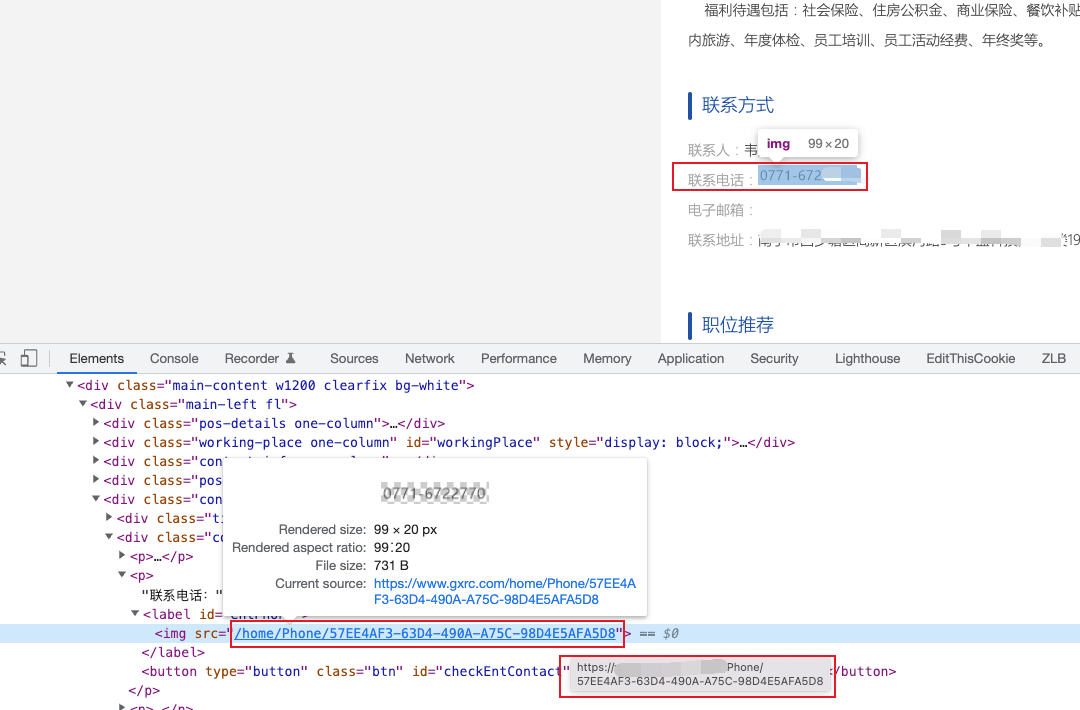Open the Current source gxrc.com URL
The width and height of the screenshot is (1080, 710).
505,592
